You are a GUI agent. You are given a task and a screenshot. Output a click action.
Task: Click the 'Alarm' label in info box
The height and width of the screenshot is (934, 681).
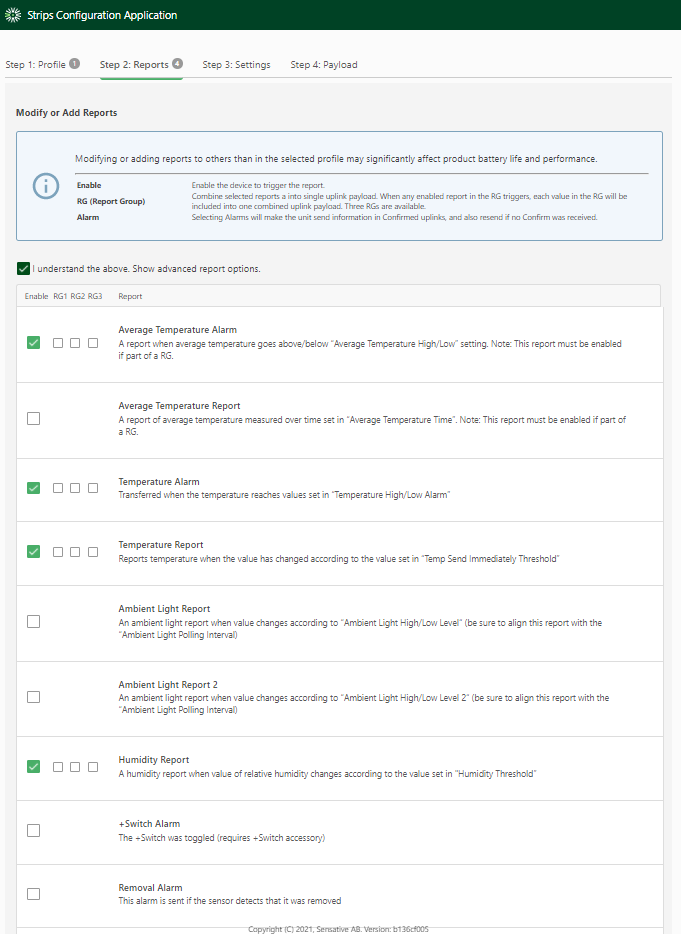coord(88,217)
